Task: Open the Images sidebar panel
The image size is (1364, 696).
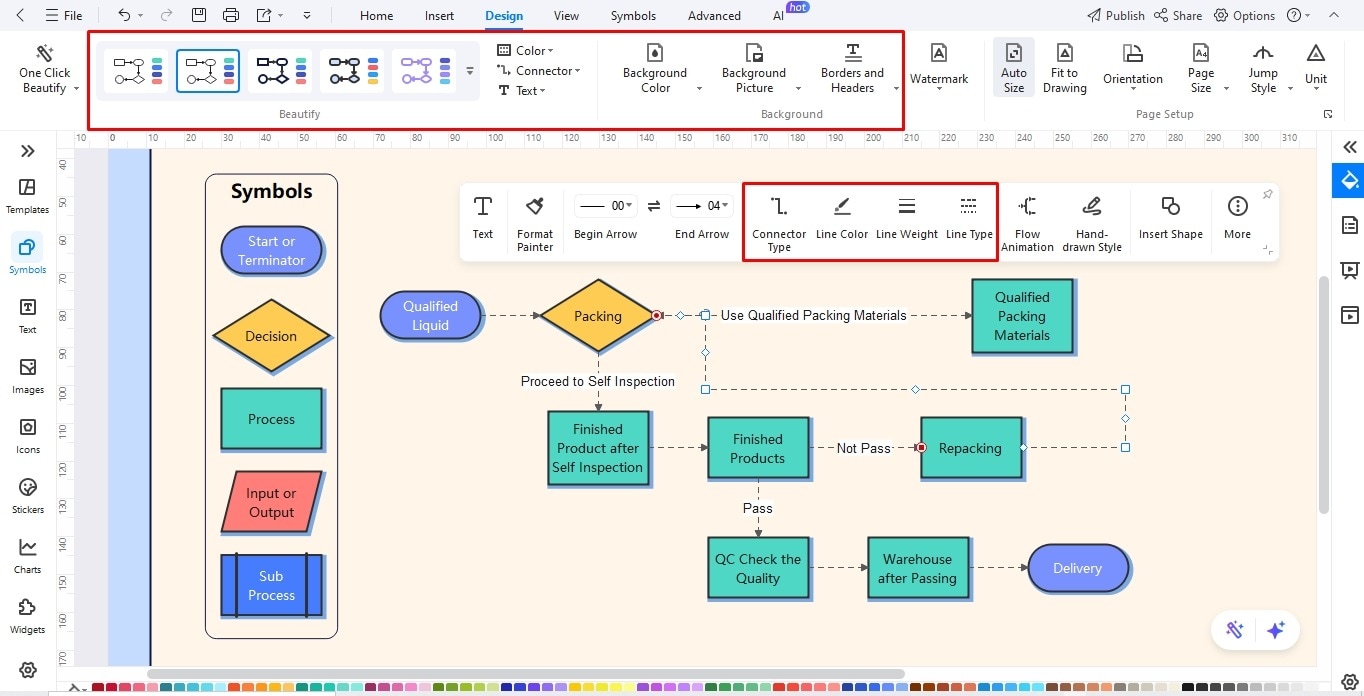Action: 27,376
